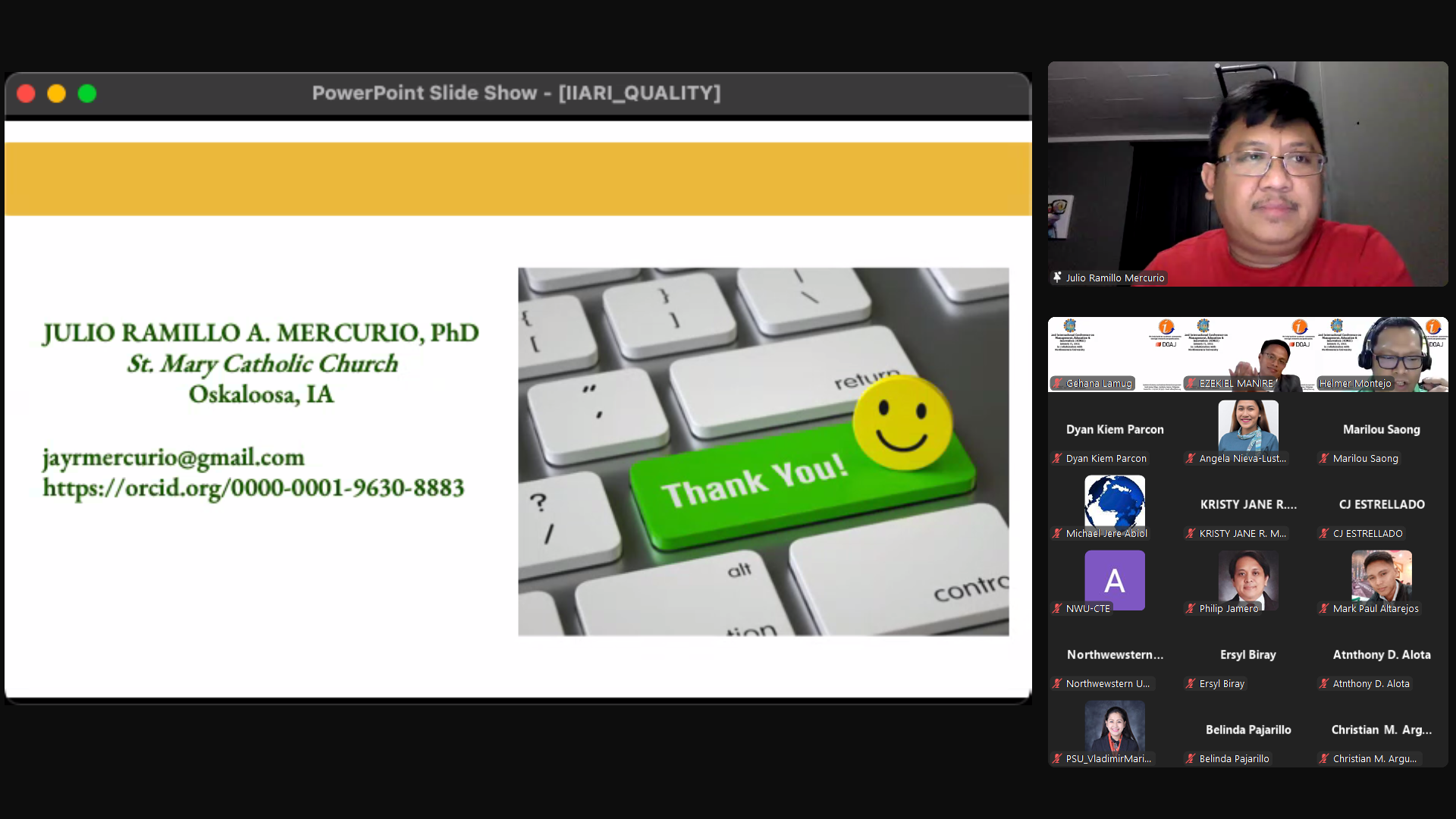Screen dimensions: 1456x819
Task: Click muted mic icon next to EZEKIEL MANIRE
Action: pos(1191,383)
